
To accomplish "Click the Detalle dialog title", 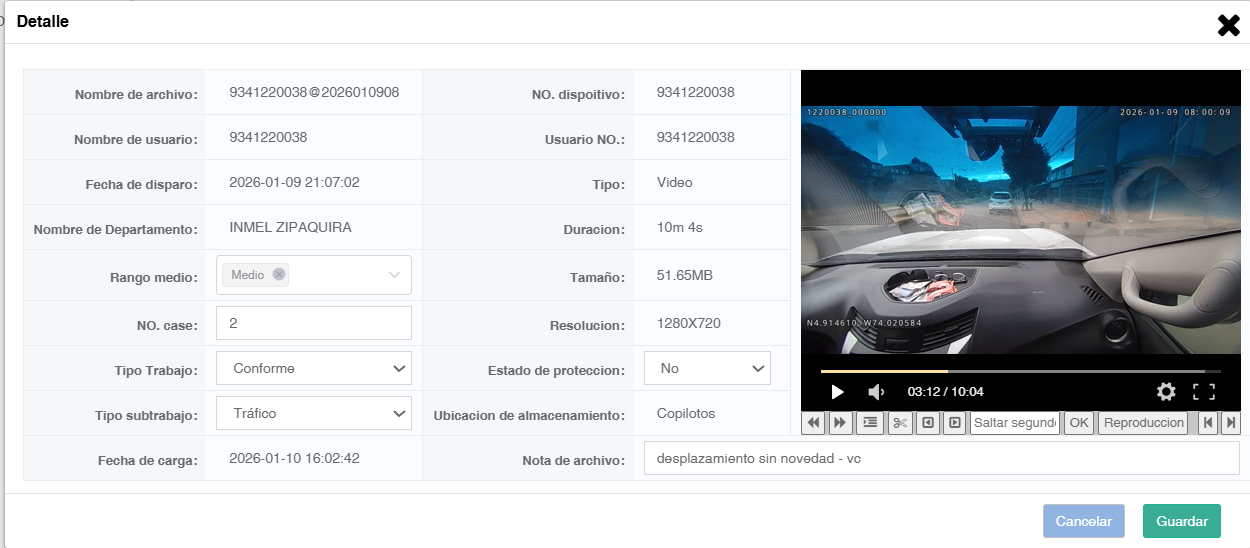I will coord(43,21).
